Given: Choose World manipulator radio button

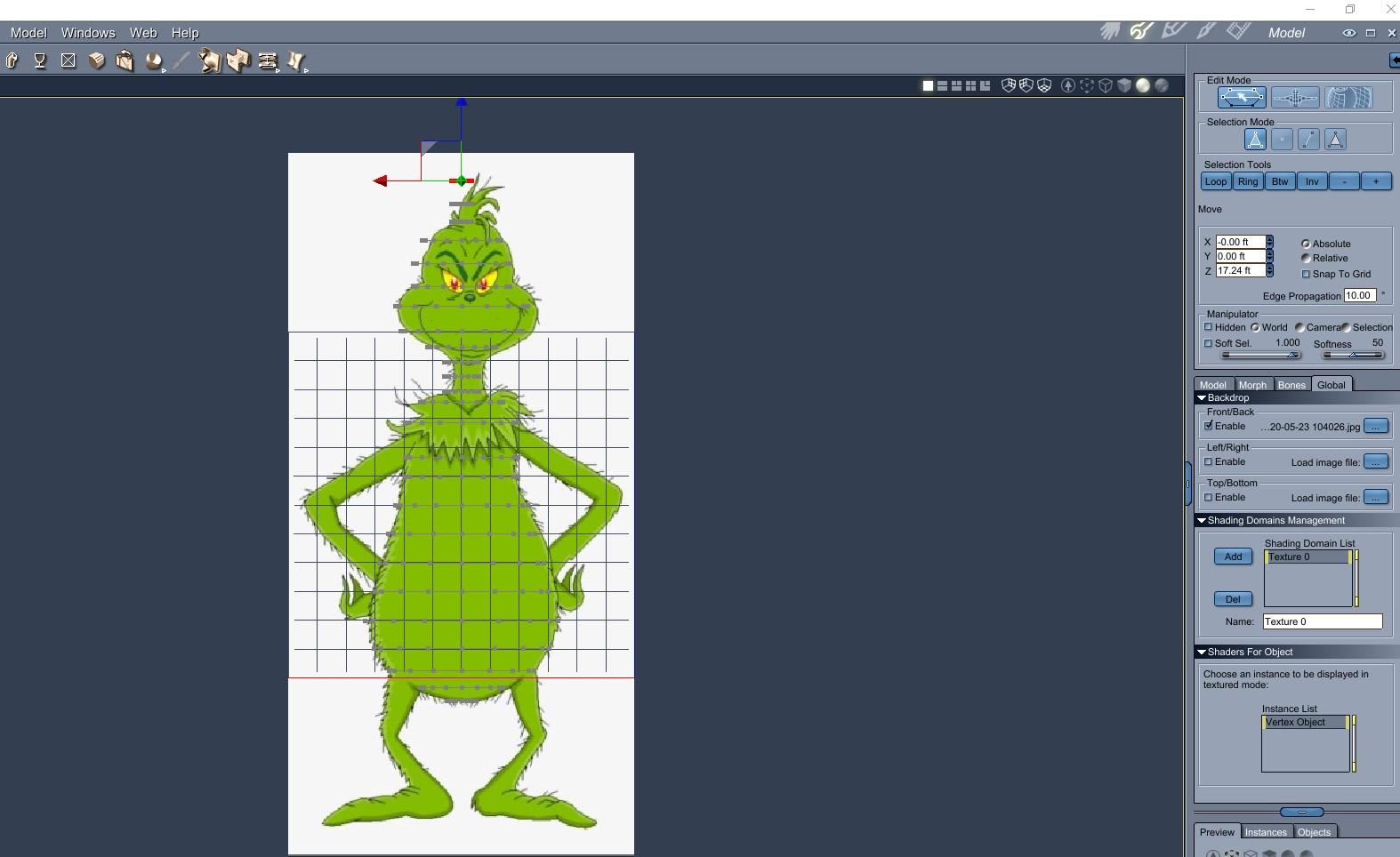Looking at the screenshot, I should pyautogui.click(x=1255, y=327).
